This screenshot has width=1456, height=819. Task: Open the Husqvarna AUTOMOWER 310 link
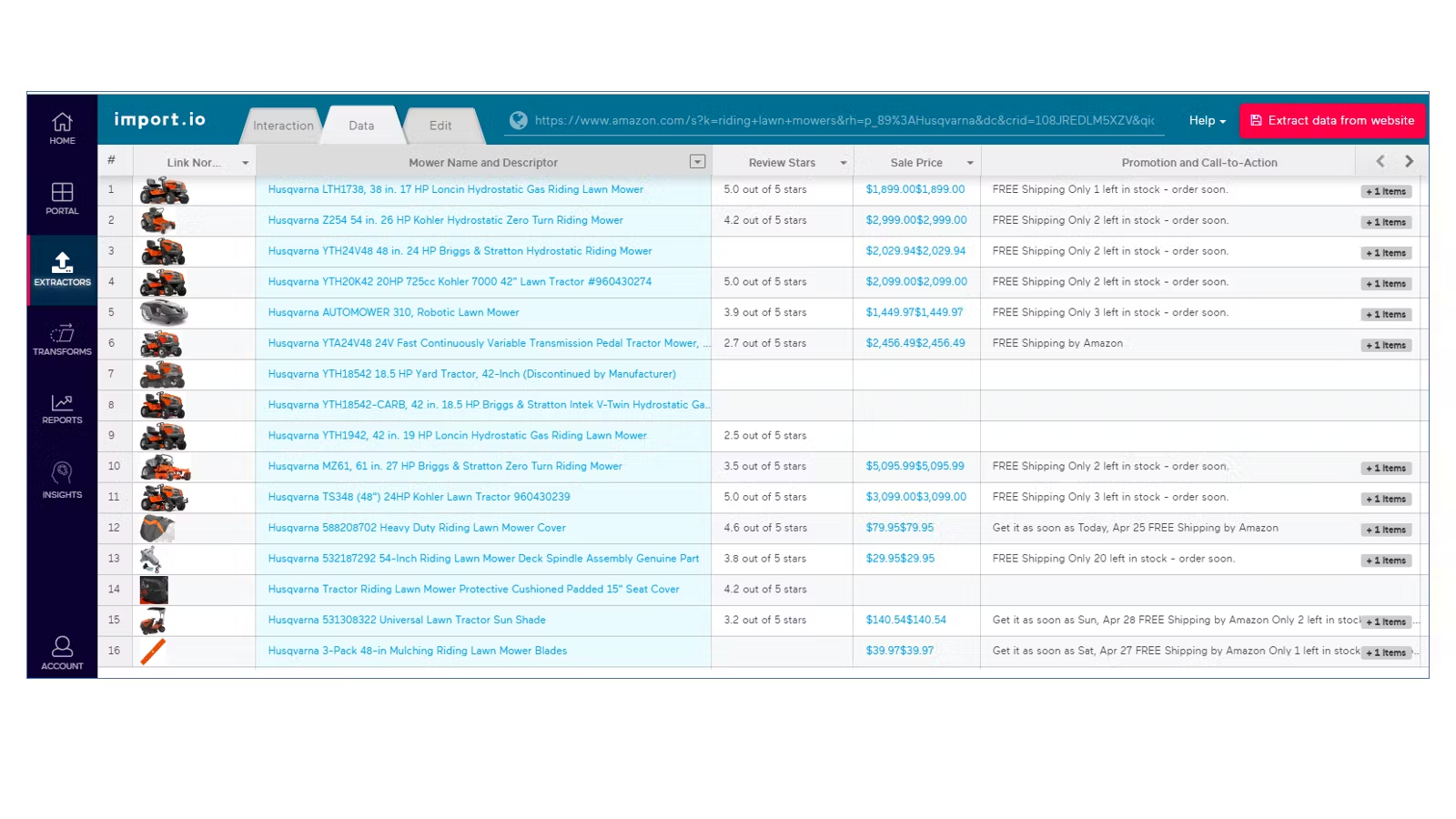click(393, 312)
